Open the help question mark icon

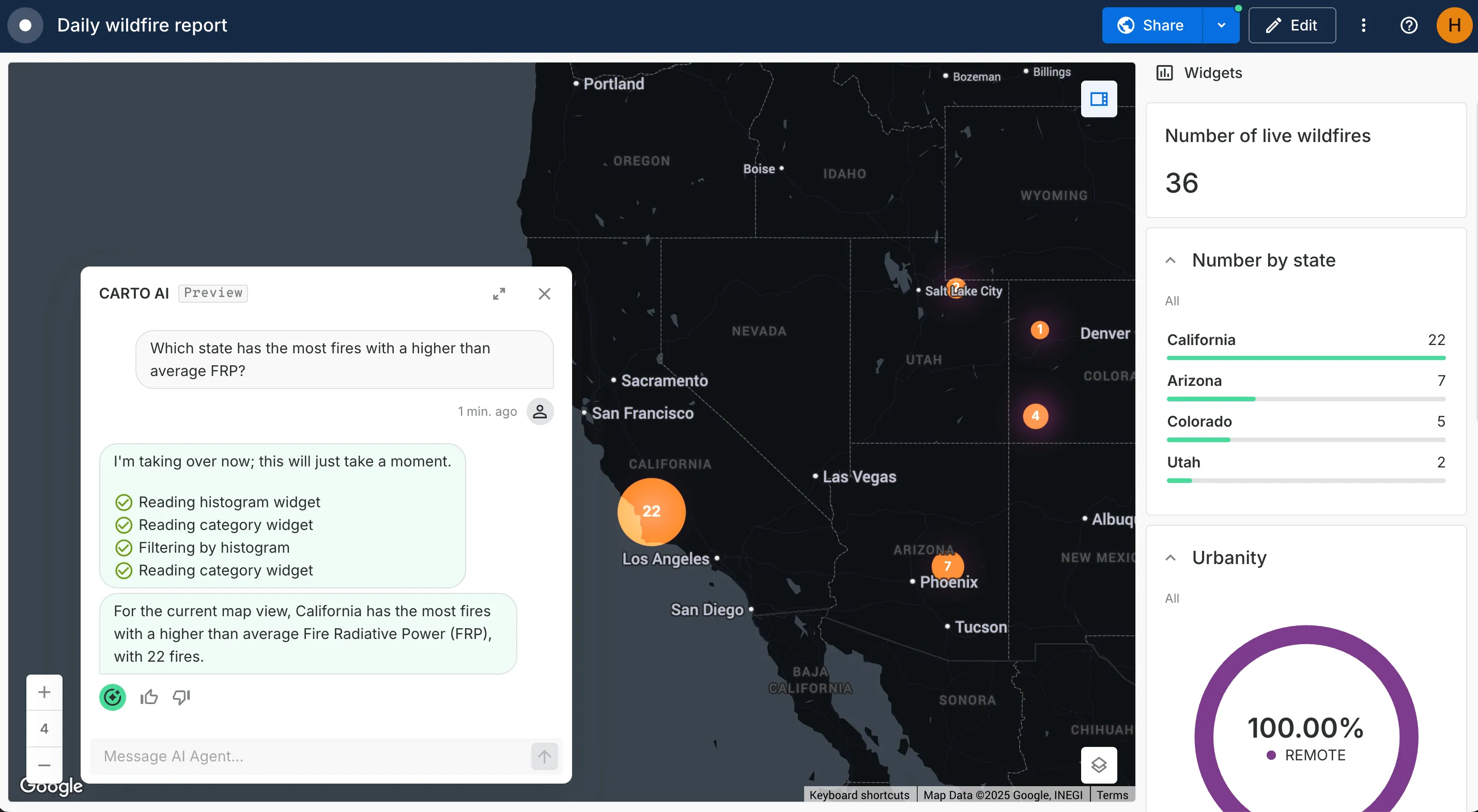click(x=1409, y=25)
